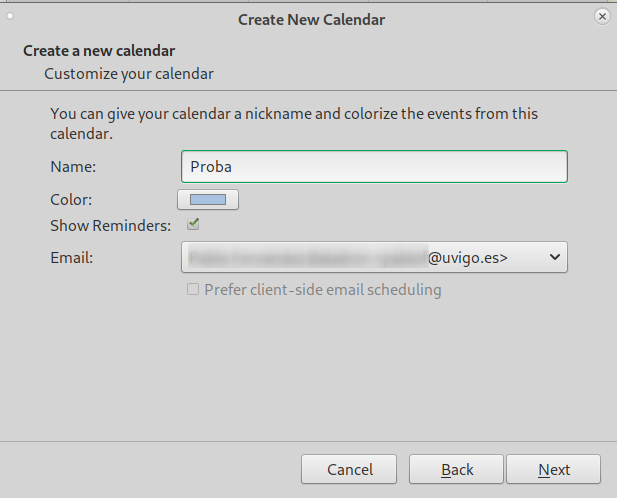The image size is (617, 498).
Task: Click the Show Reminders label
Action: 111,226
